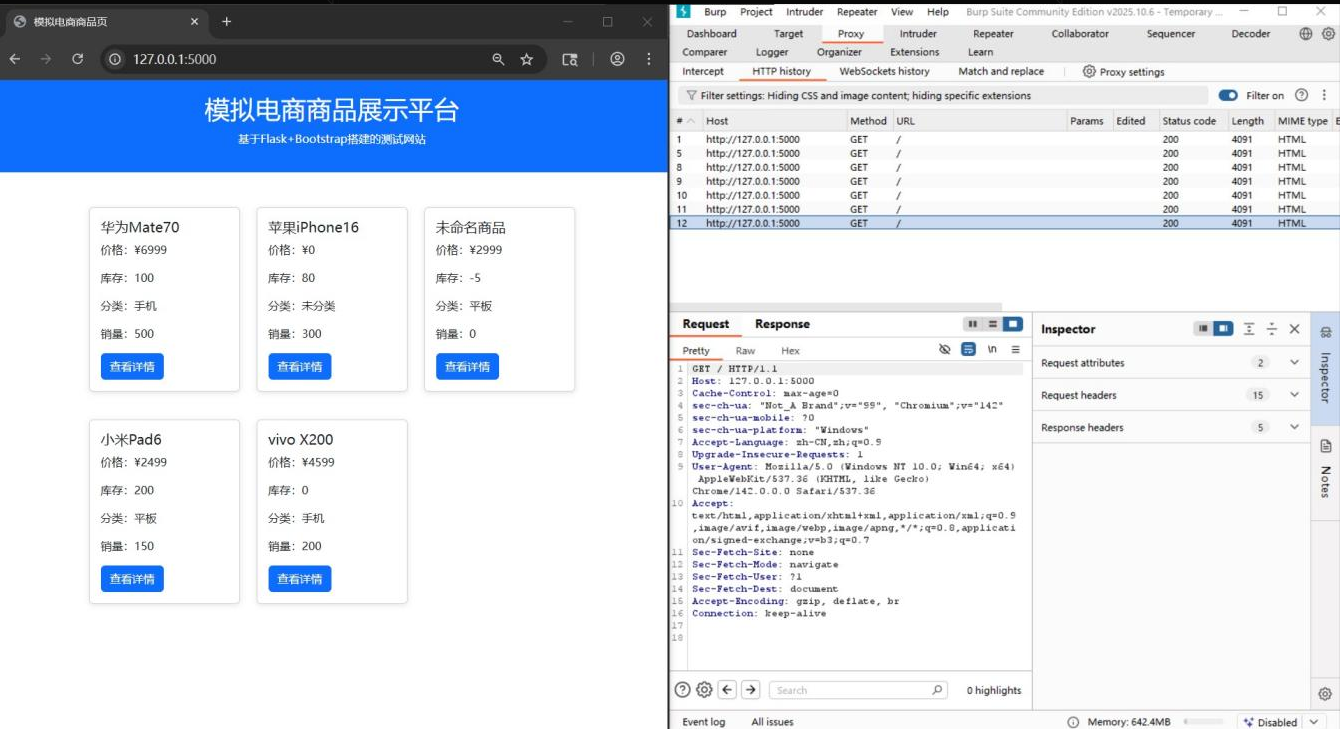Open side panel settings gear bottom right
The height and width of the screenshot is (729, 1340).
pos(1325,694)
